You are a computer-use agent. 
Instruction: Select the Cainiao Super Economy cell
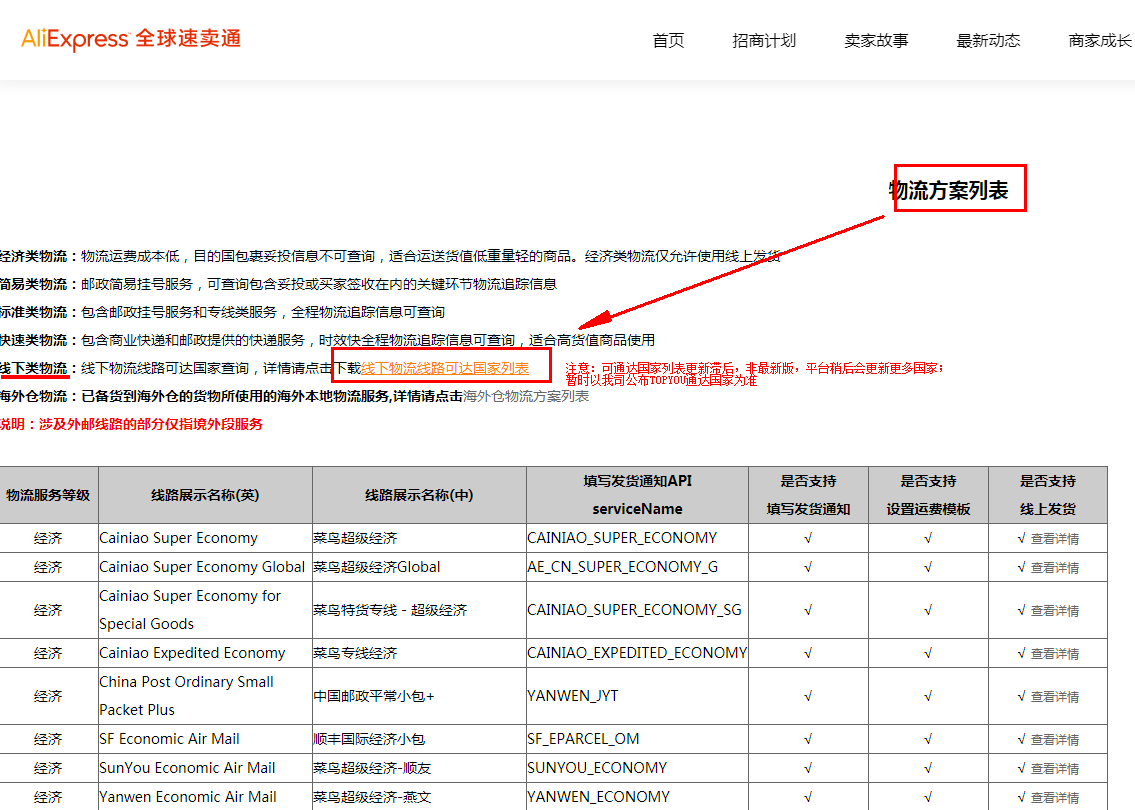pyautogui.click(x=206, y=538)
